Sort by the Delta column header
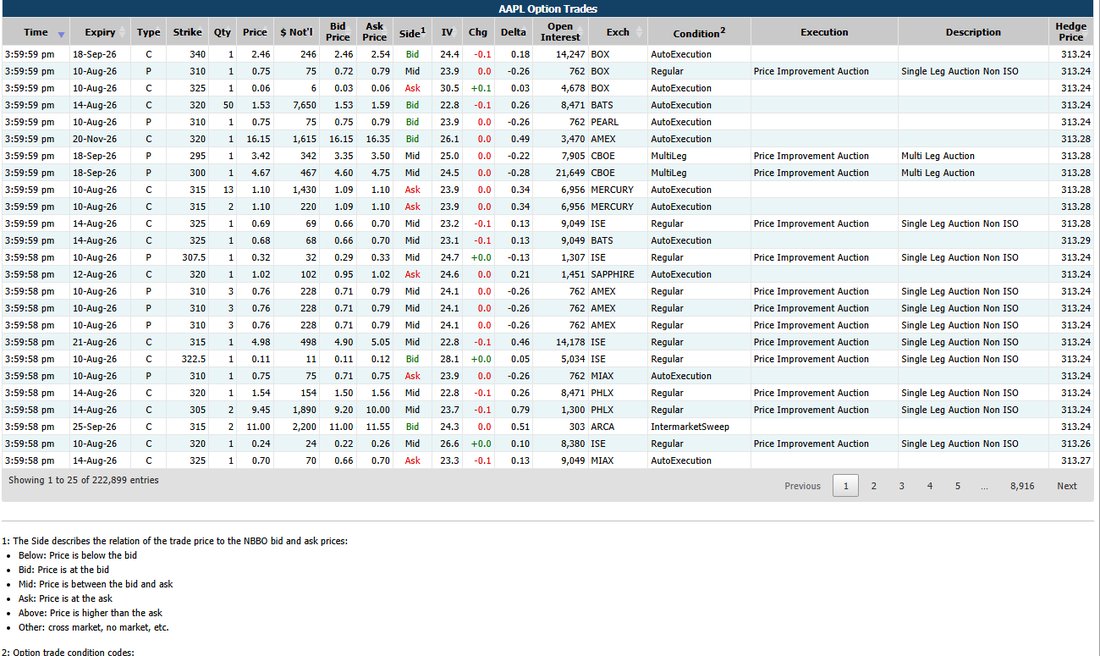Screen dimensions: 1100x656 [x=513, y=32]
